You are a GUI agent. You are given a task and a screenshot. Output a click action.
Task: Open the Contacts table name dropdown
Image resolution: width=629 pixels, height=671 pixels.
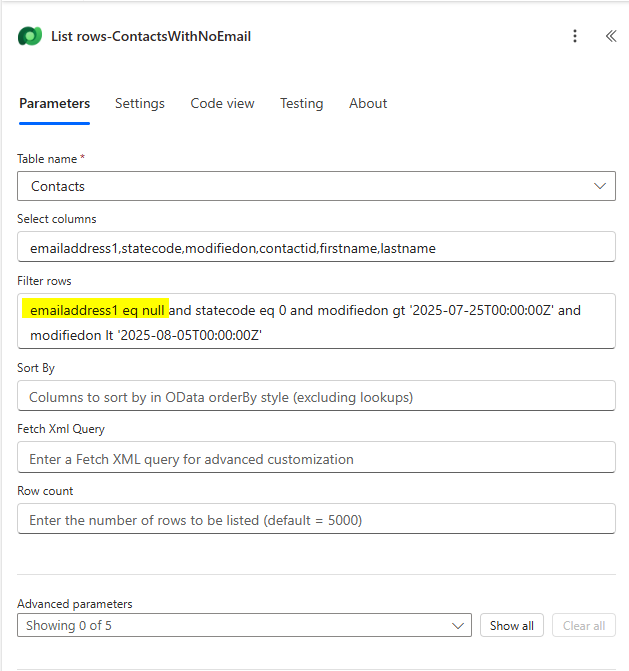pos(316,186)
